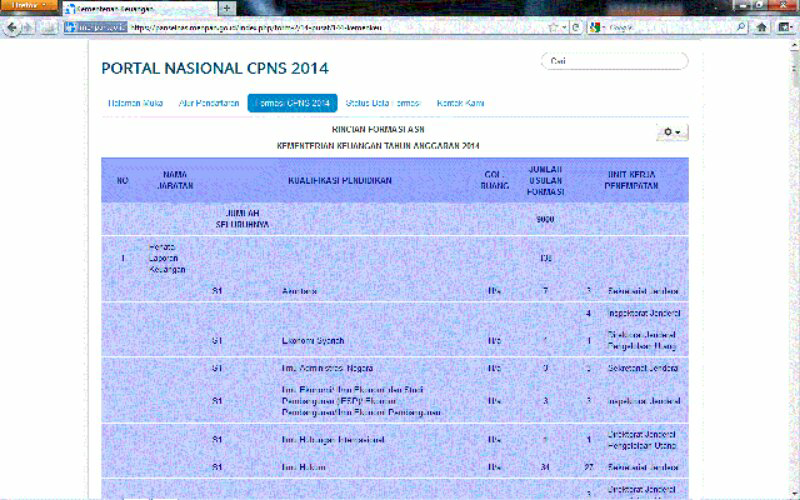Image resolution: width=800 pixels, height=500 pixels.
Task: Go back with the browser back arrow
Action: (12, 28)
